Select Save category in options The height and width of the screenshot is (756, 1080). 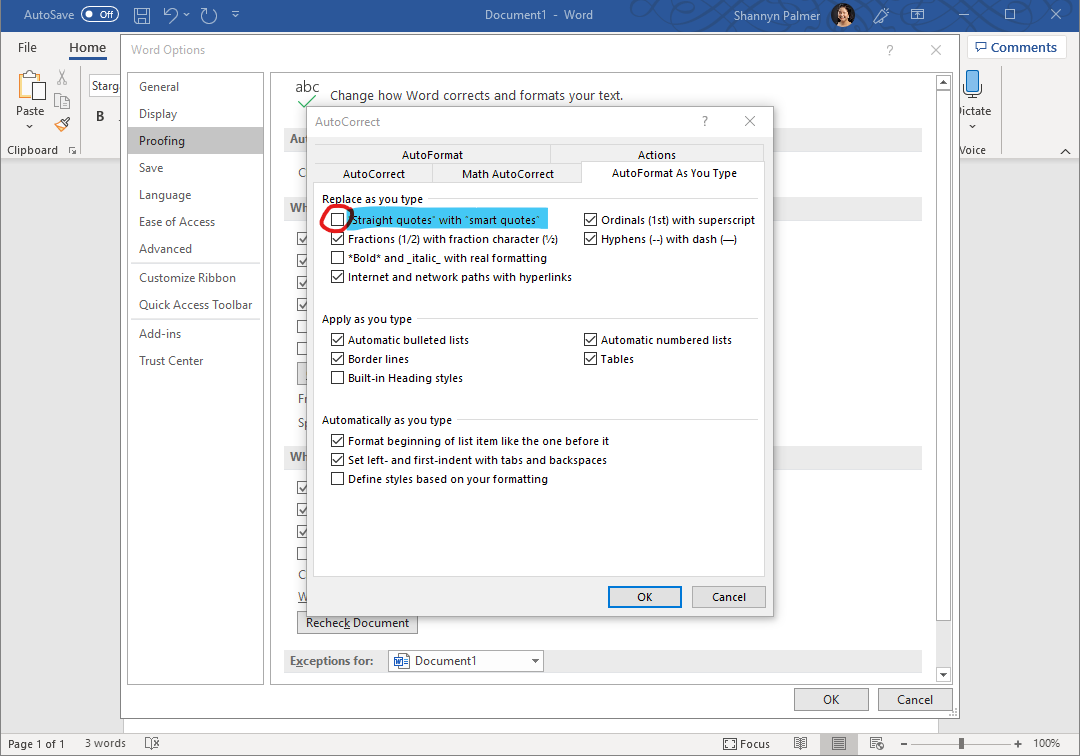coord(196,168)
